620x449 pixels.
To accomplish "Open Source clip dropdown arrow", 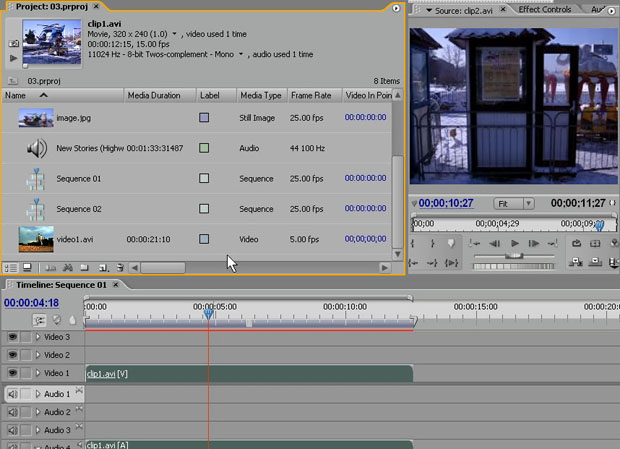I will [429, 11].
